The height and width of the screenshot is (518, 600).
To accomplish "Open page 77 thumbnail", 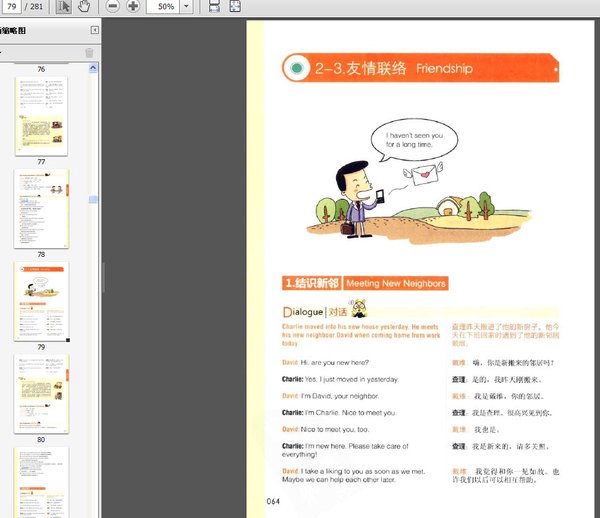I will pyautogui.click(x=41, y=116).
